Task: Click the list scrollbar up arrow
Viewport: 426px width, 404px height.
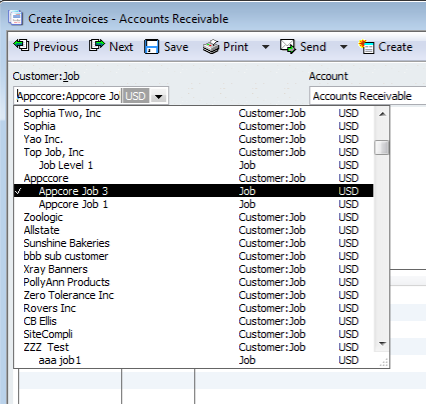Action: (382, 114)
